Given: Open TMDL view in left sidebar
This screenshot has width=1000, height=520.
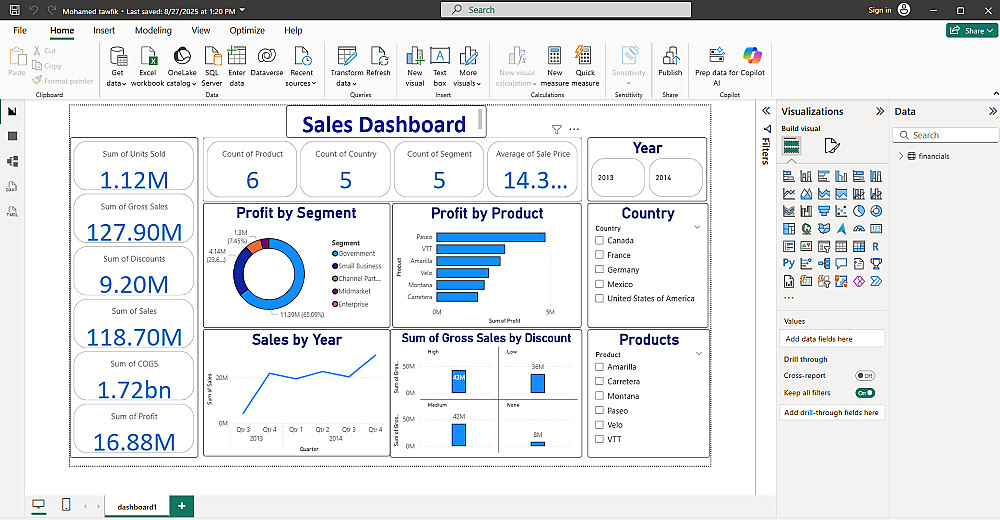Looking at the screenshot, I should [12, 212].
